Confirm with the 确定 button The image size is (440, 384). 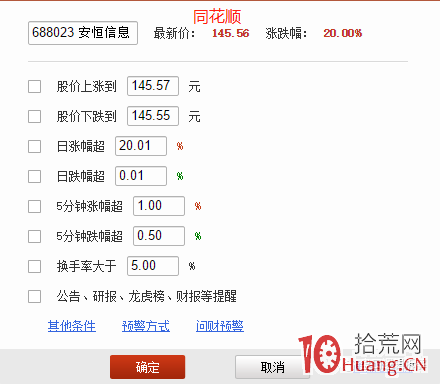pyautogui.click(x=148, y=367)
